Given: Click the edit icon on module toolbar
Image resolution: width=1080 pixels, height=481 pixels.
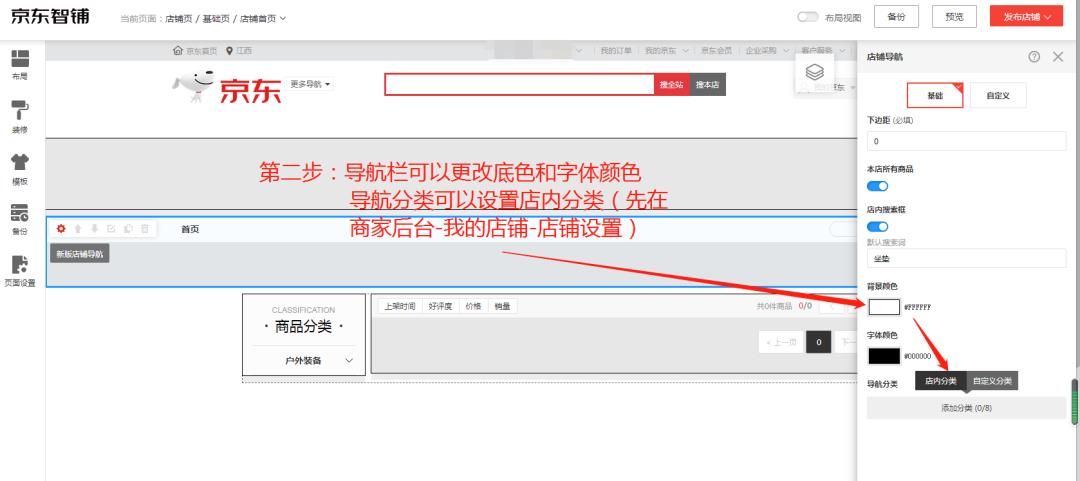Looking at the screenshot, I should (111, 229).
